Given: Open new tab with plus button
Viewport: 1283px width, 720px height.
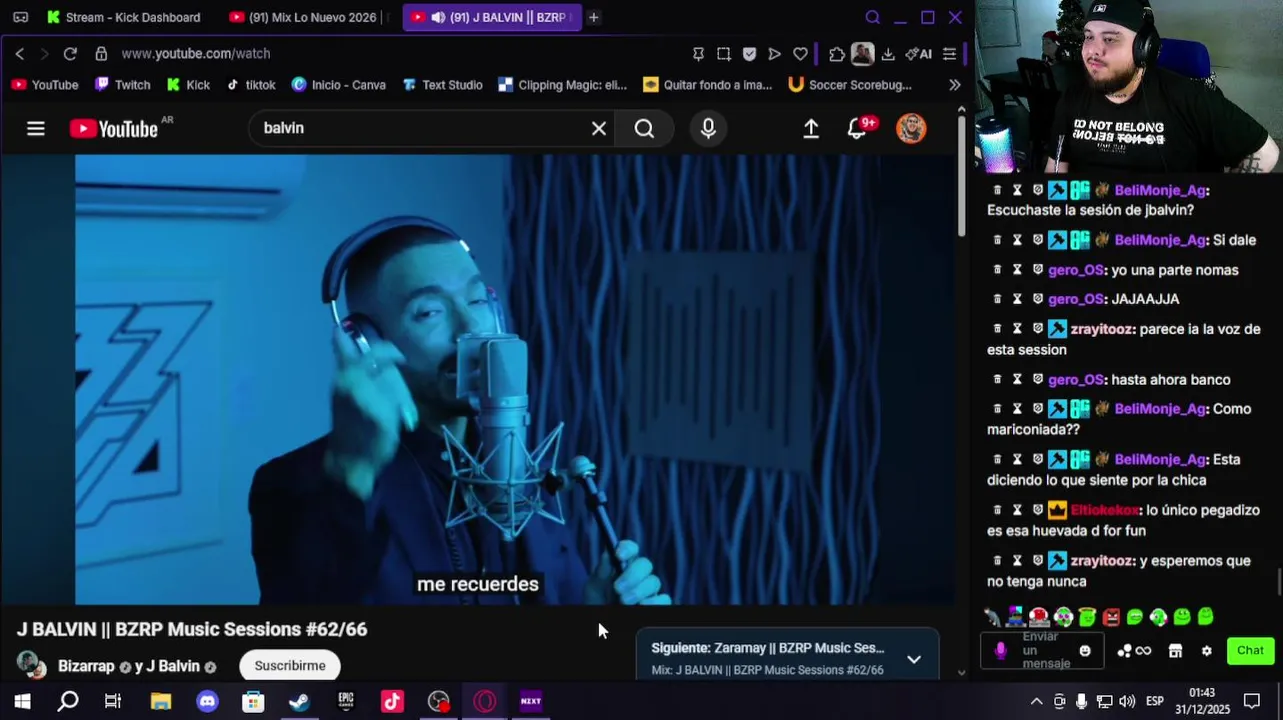Looking at the screenshot, I should [x=593, y=17].
